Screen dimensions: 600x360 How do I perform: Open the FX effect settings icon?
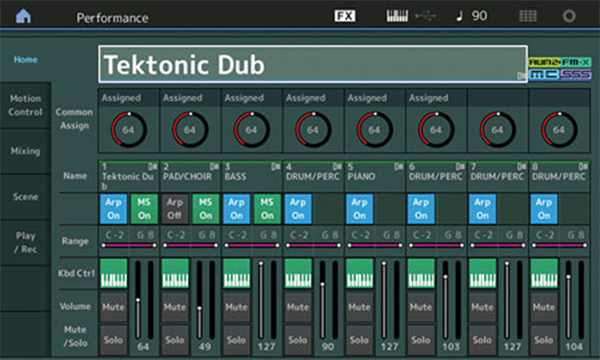pos(345,16)
